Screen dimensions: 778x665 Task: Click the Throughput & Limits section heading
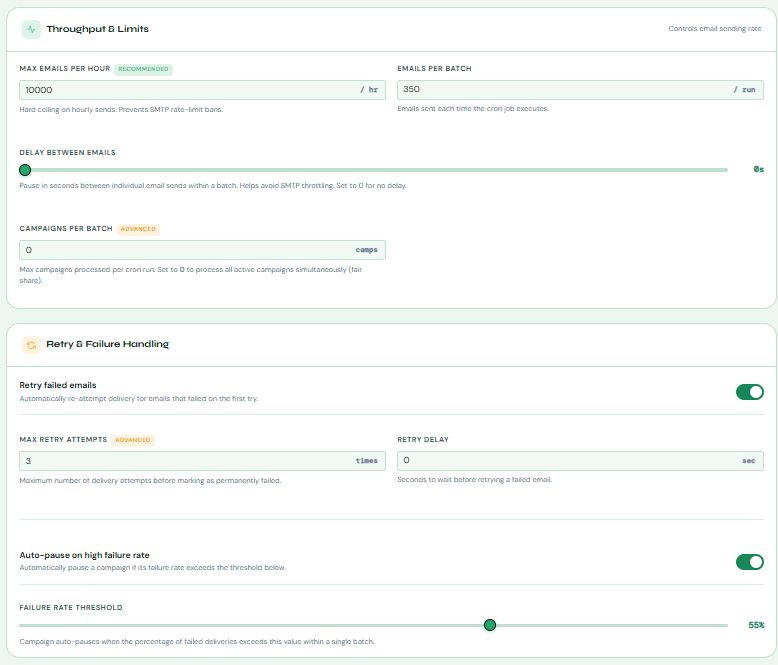[x=98, y=29]
